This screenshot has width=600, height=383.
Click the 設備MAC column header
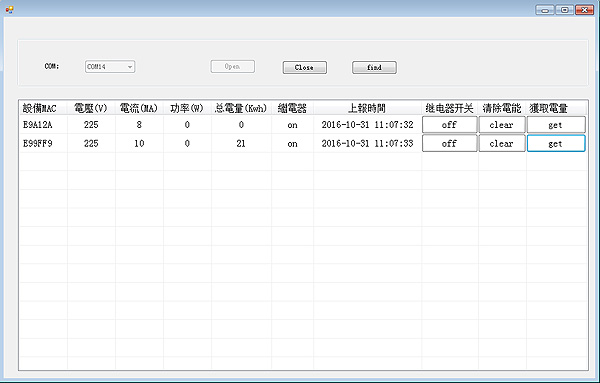[43, 108]
